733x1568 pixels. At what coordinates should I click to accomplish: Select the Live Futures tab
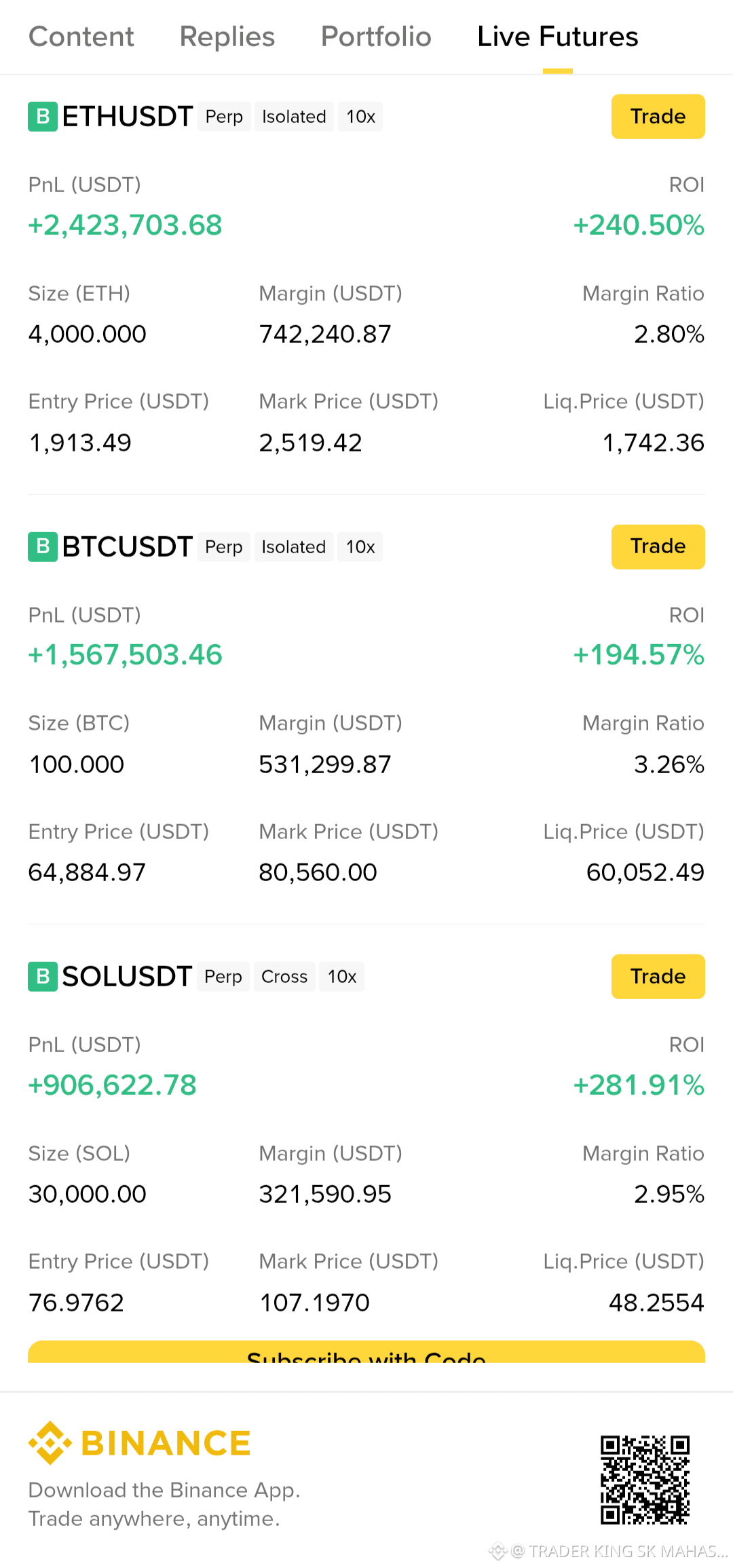[x=558, y=37]
